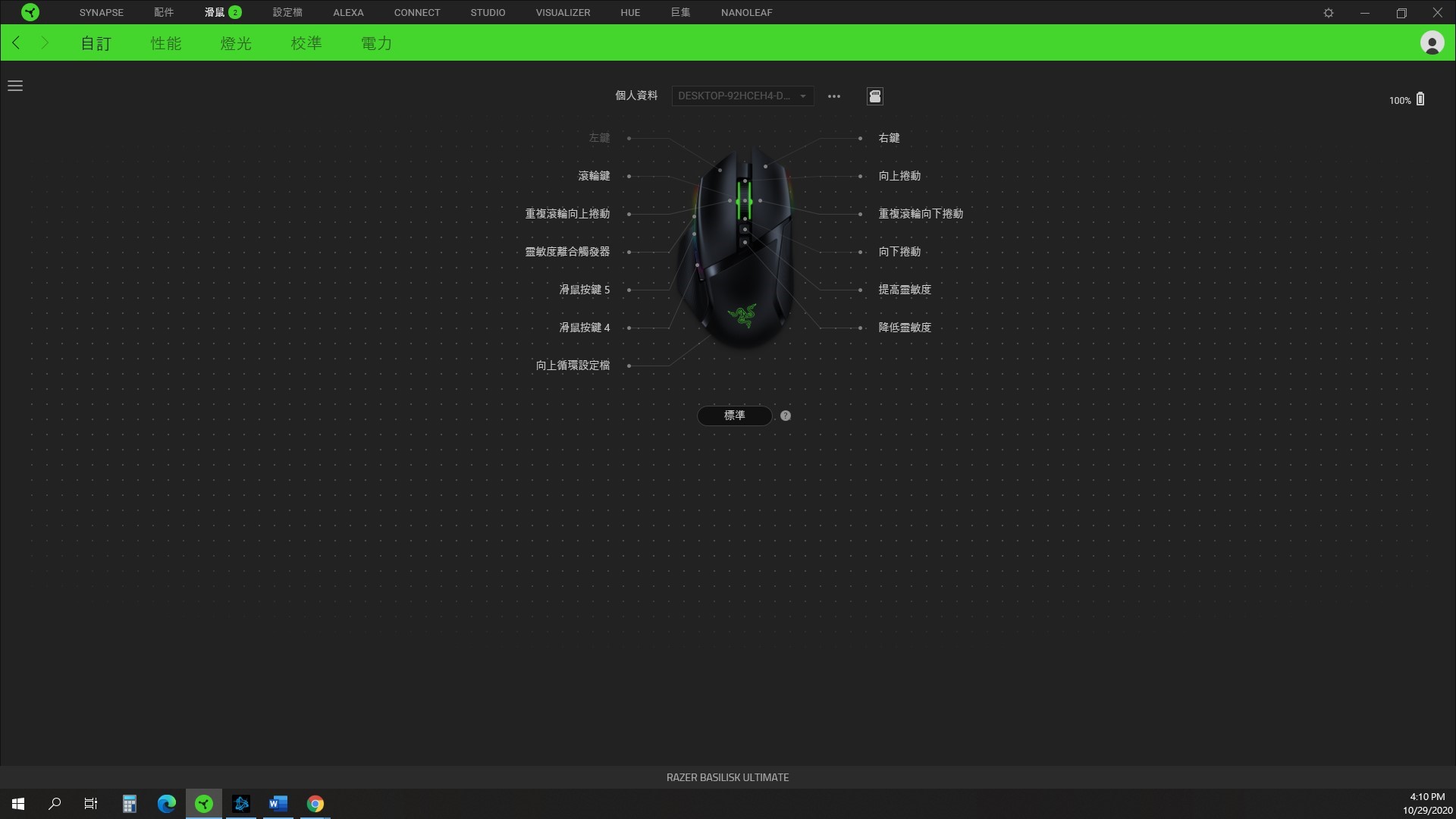This screenshot has height=819, width=1456.
Task: Open the NANOLEAF tab
Action: [747, 13]
